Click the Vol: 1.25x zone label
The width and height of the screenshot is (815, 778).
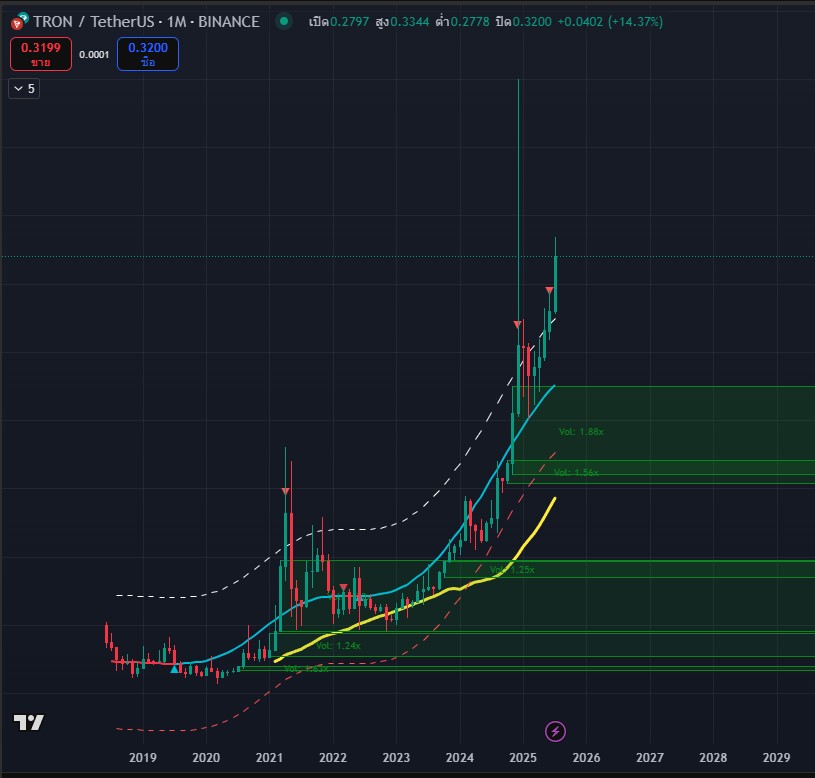[x=512, y=570]
